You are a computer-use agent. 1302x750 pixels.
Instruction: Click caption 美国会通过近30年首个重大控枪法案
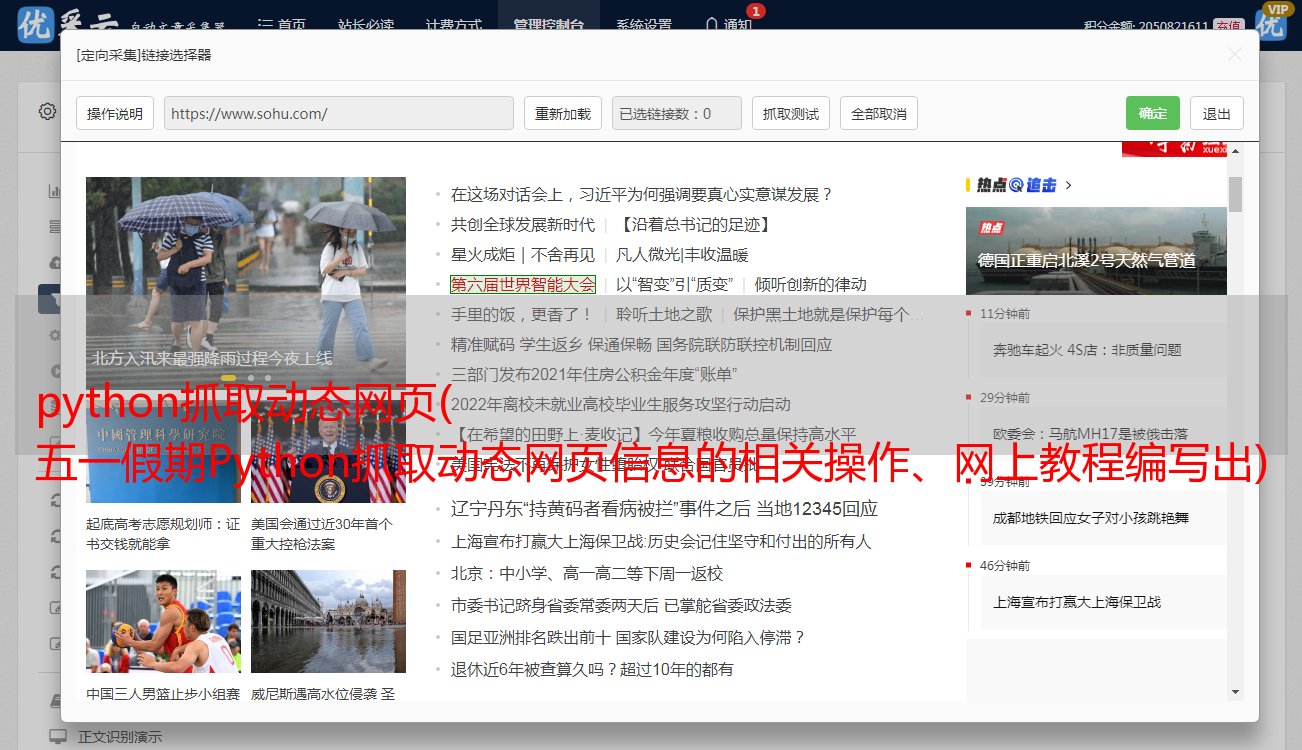[x=322, y=534]
